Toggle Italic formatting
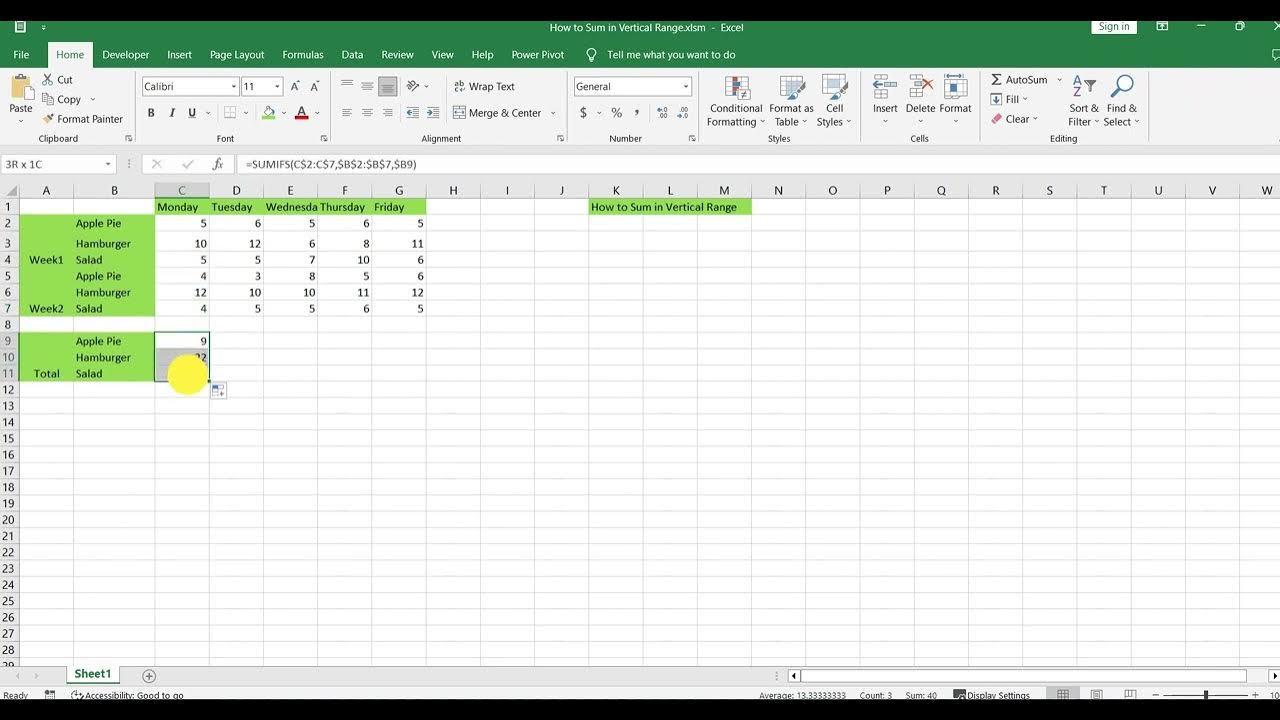This screenshot has width=1280, height=720. pos(172,113)
